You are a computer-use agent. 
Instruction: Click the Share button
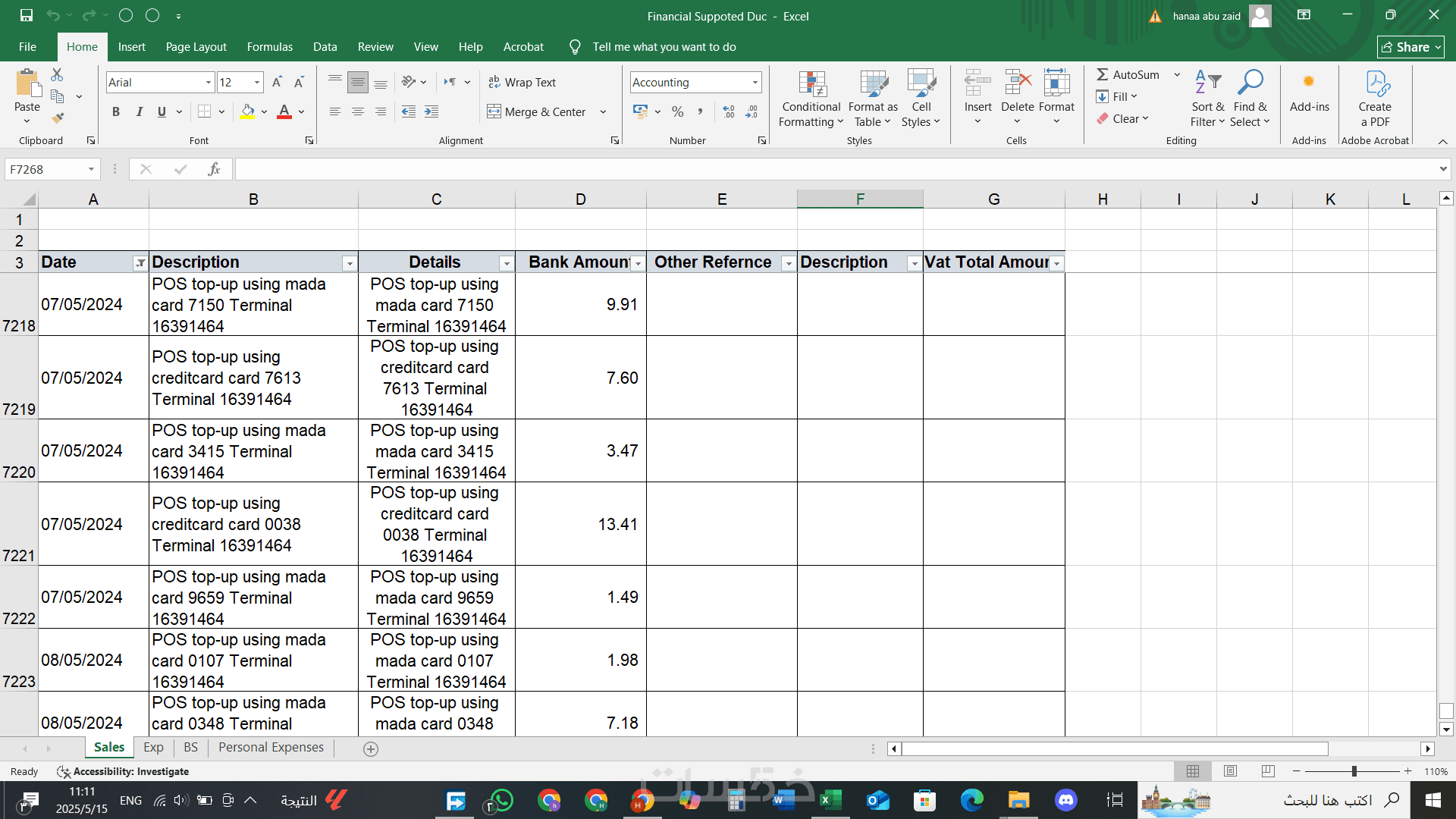1410,47
